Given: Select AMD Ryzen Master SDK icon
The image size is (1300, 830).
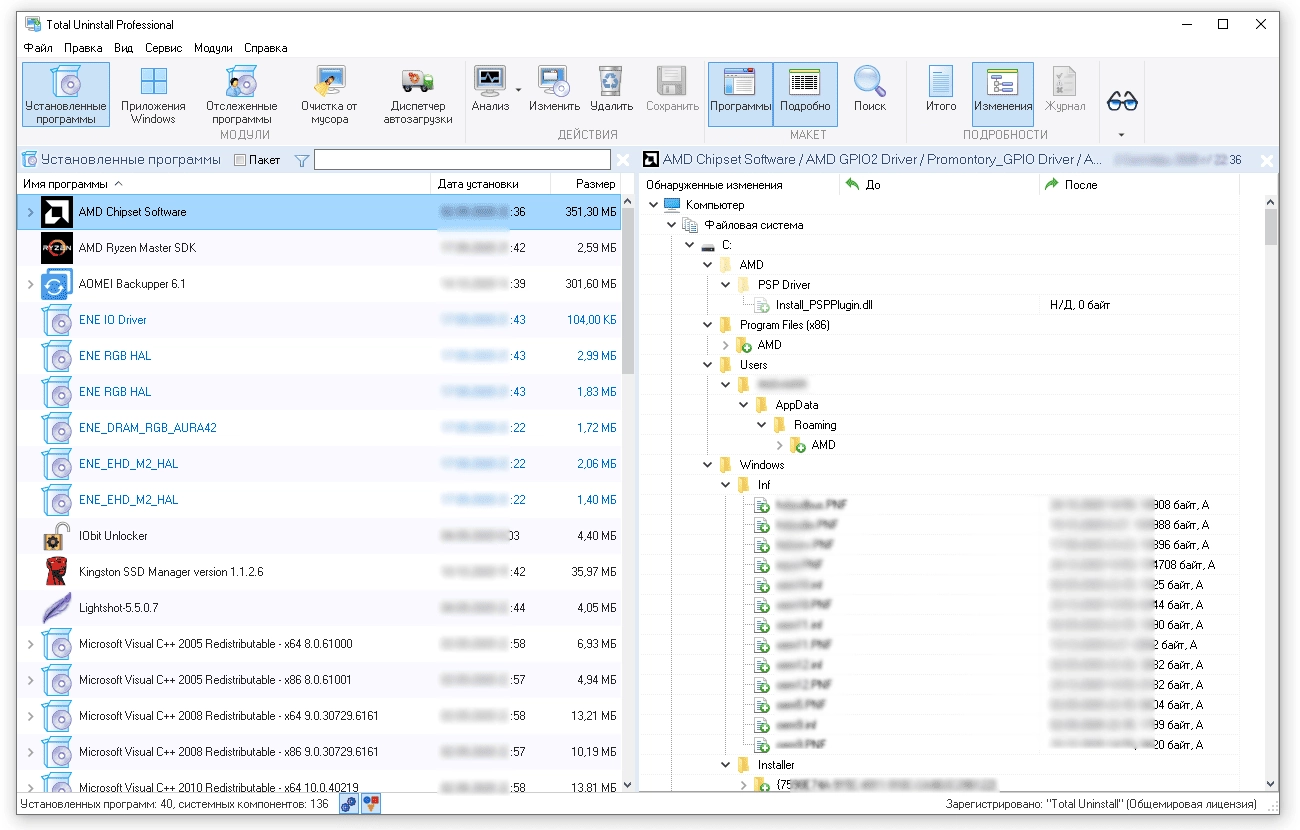Looking at the screenshot, I should click(57, 248).
